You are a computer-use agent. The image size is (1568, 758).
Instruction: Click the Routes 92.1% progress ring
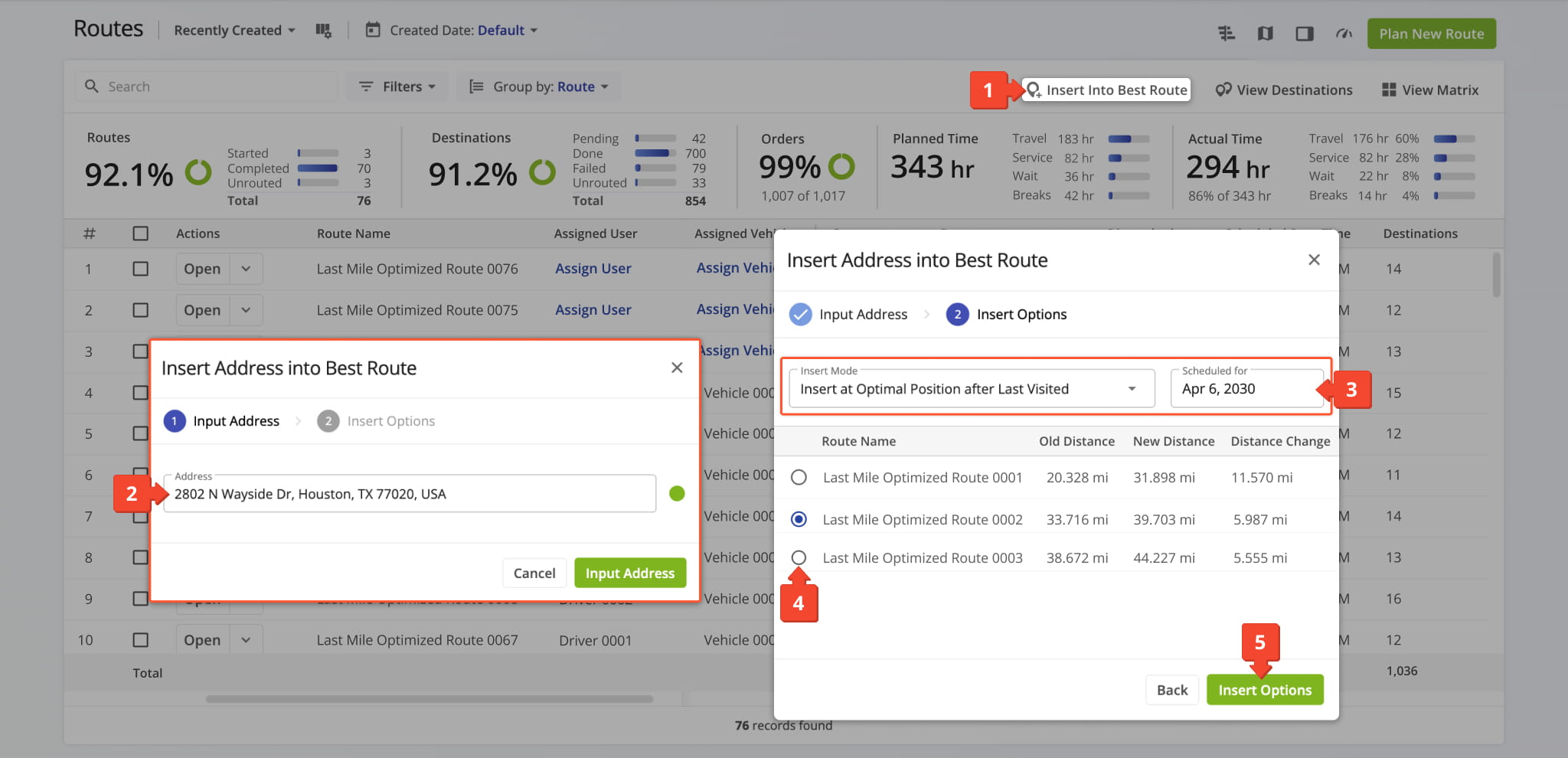pos(198,172)
